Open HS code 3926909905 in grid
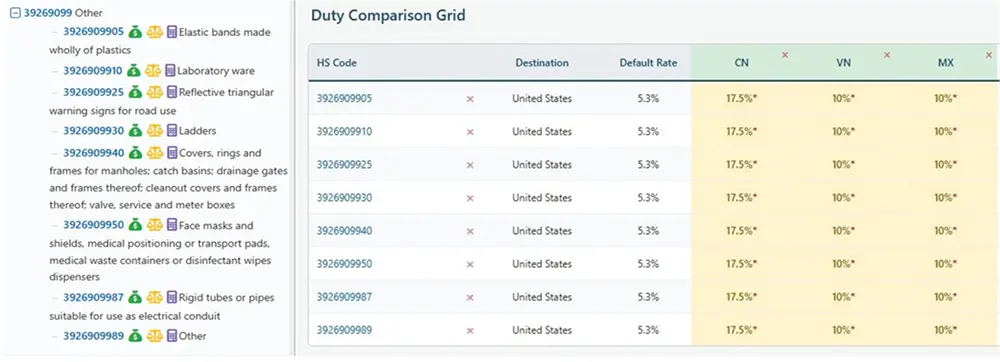 coord(344,99)
